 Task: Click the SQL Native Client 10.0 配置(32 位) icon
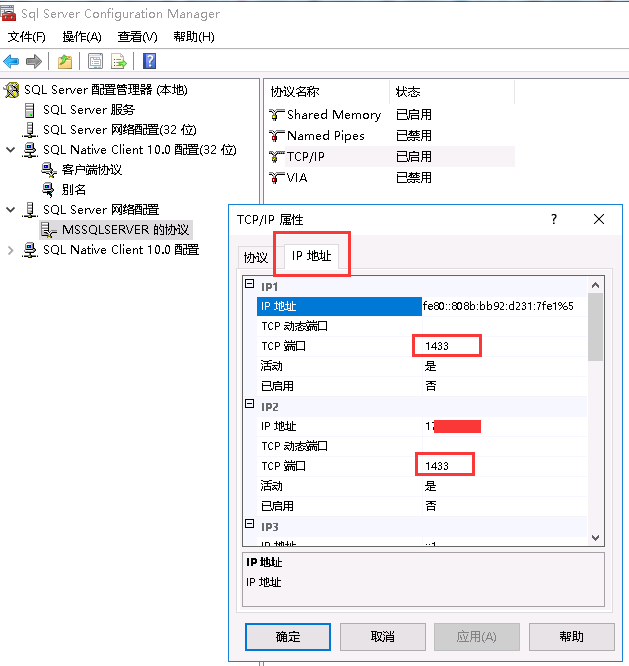tap(30, 150)
